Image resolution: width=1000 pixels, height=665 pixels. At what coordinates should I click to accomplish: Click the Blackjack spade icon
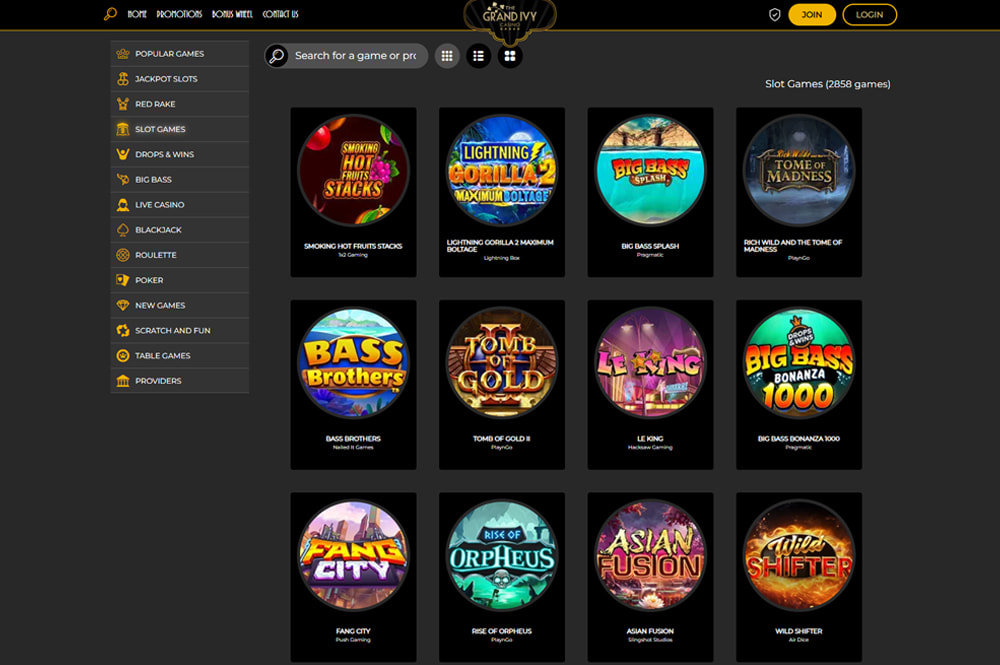(123, 230)
